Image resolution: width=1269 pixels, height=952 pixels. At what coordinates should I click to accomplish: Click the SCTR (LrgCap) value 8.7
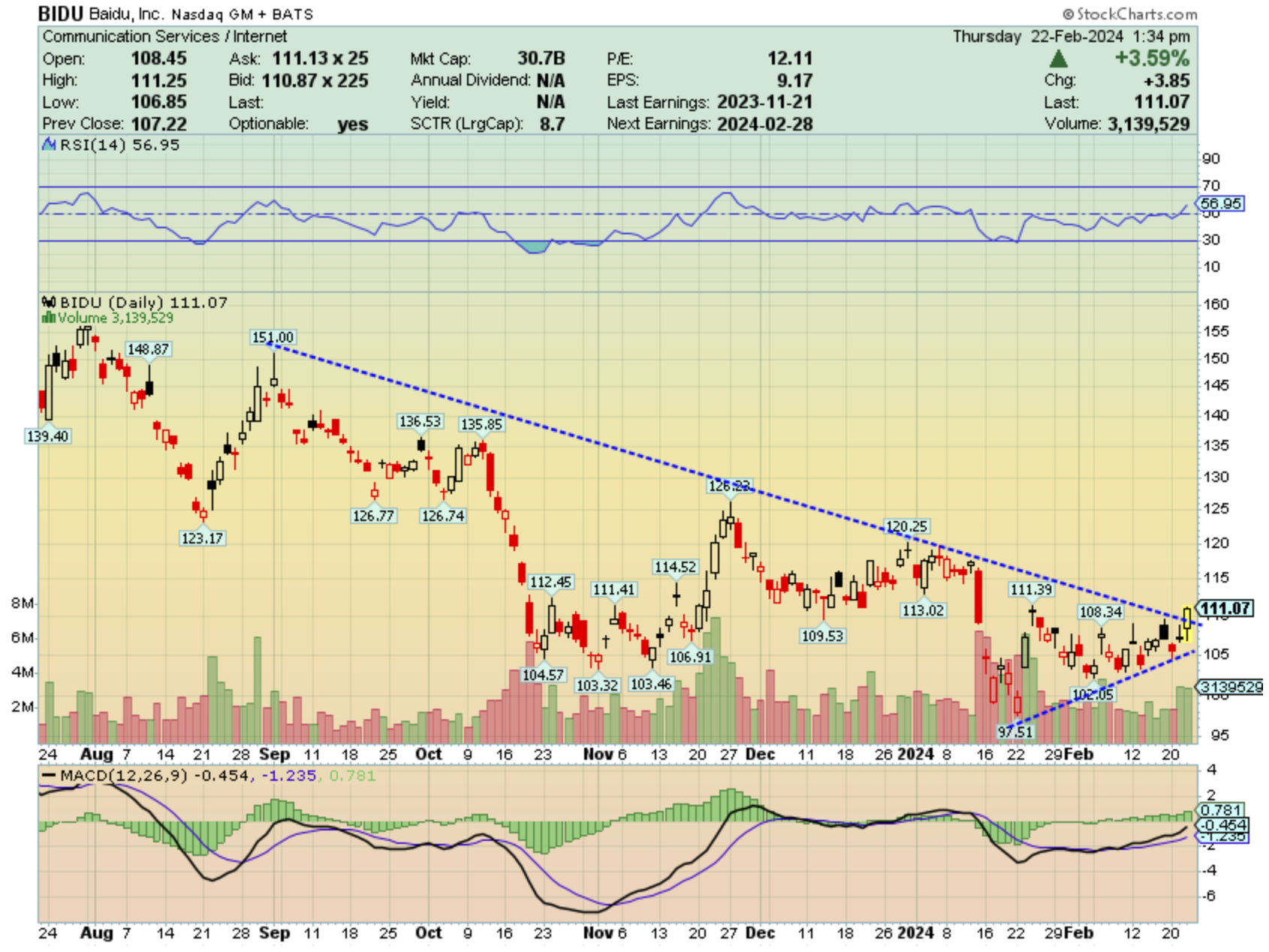[x=552, y=124]
